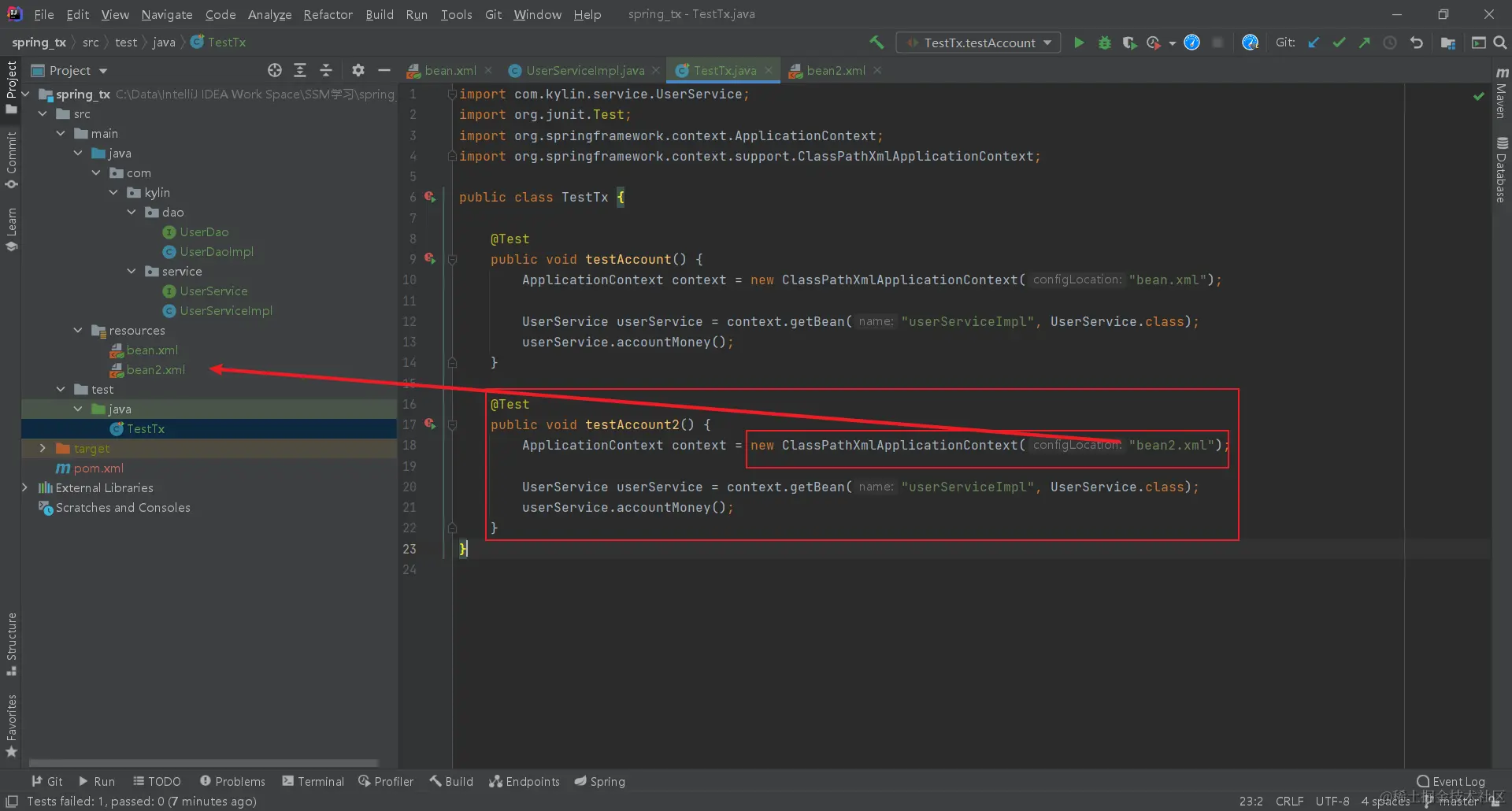The height and width of the screenshot is (811, 1512).
Task: Open the Endpoints tool window
Action: tap(524, 781)
